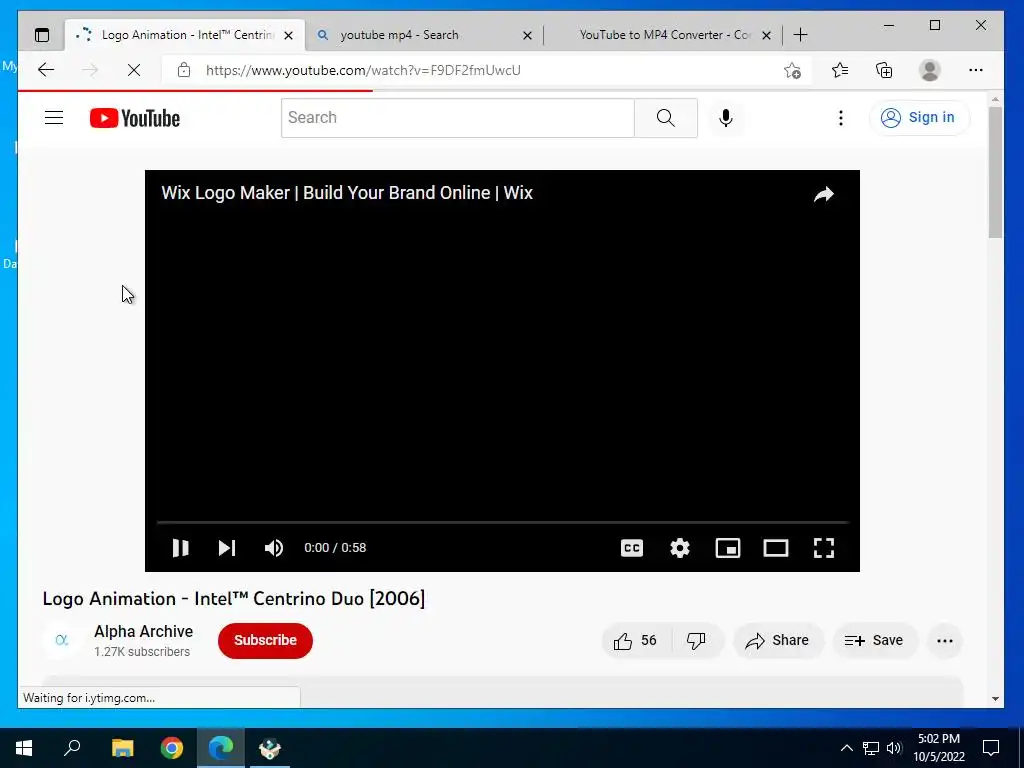Open the last app icon on the taskbar
Image resolution: width=1024 pixels, height=768 pixels.
tap(270, 748)
